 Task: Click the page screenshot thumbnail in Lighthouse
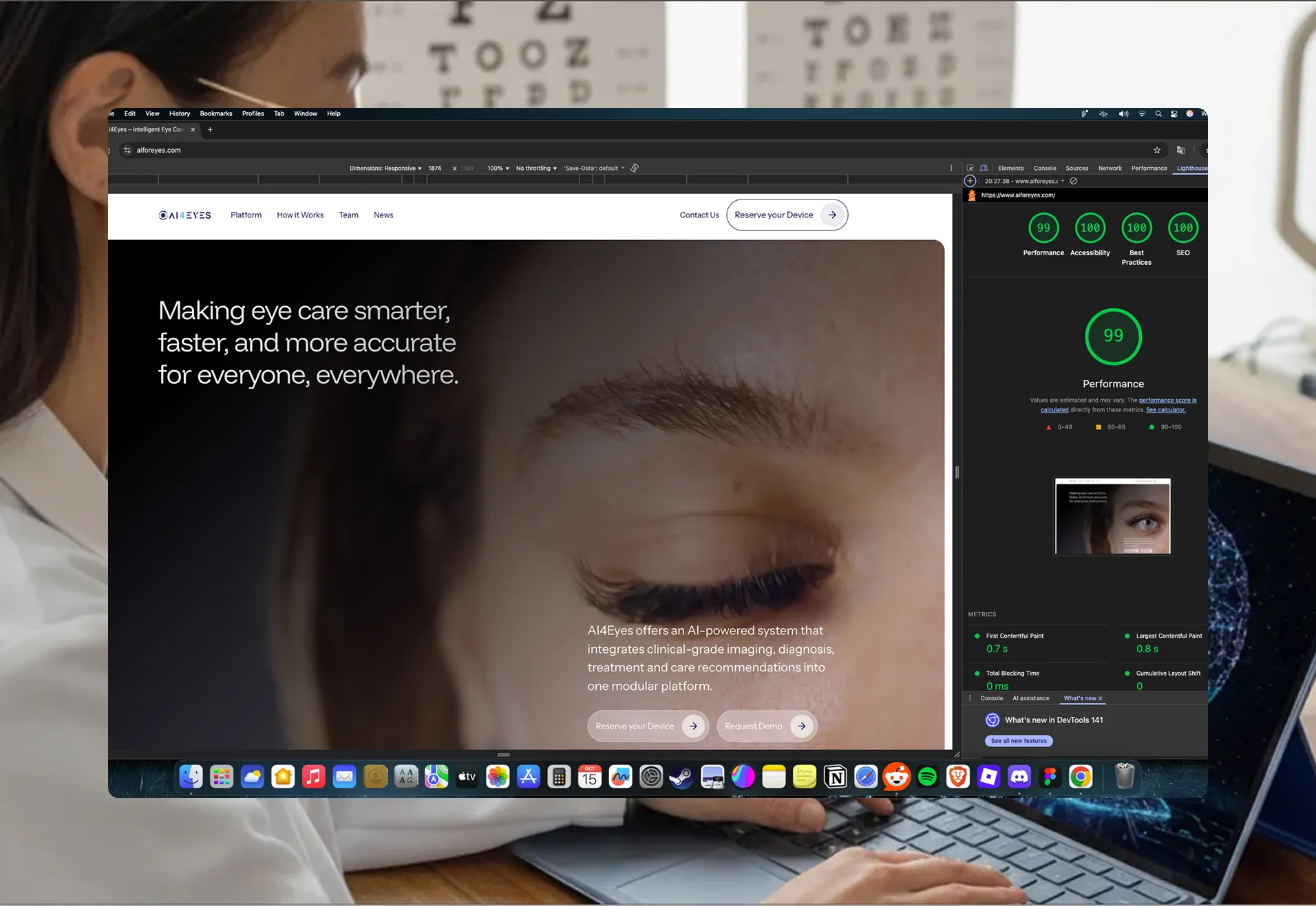pos(1112,516)
